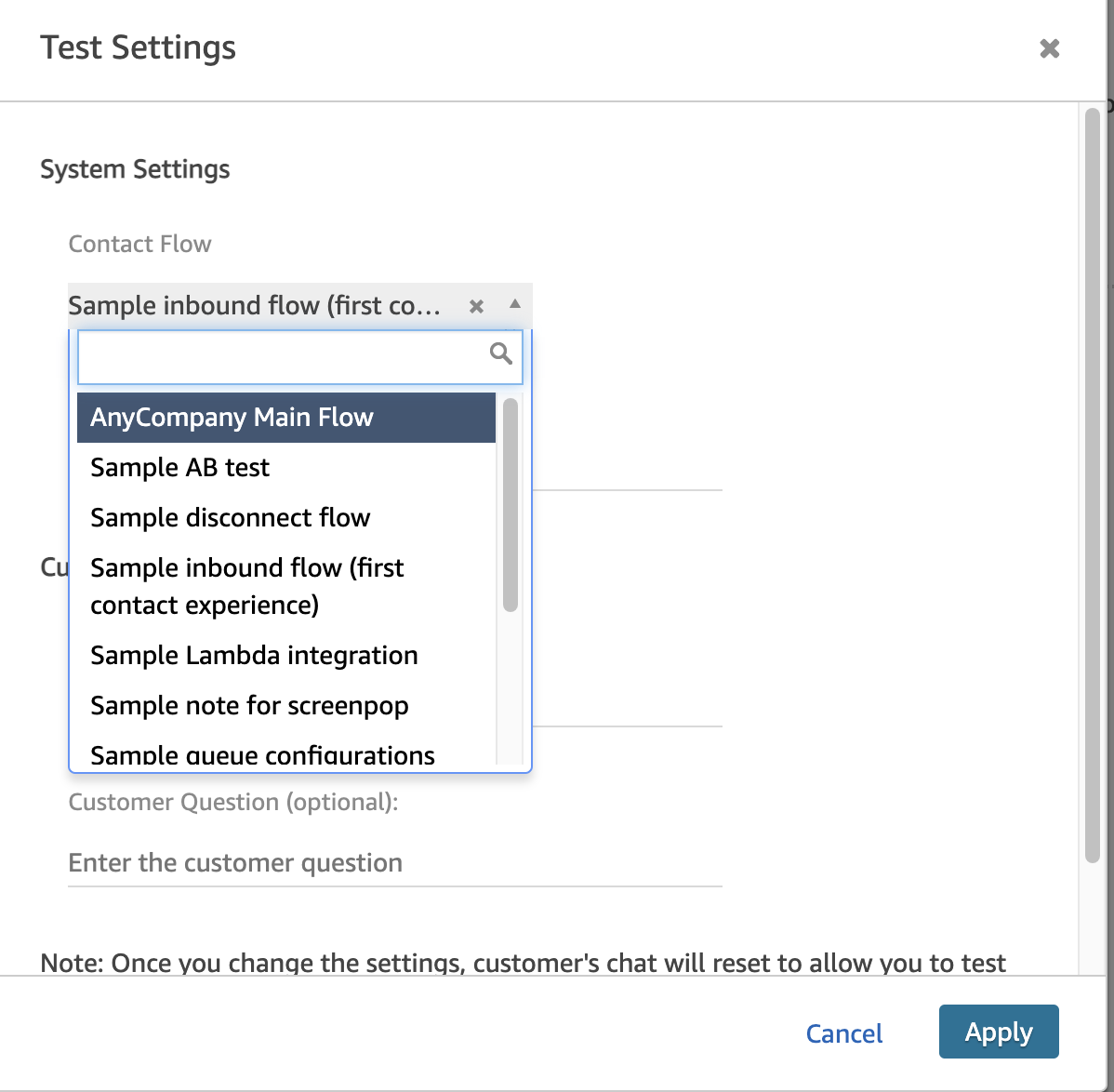Click the Contact Flow label

point(140,244)
